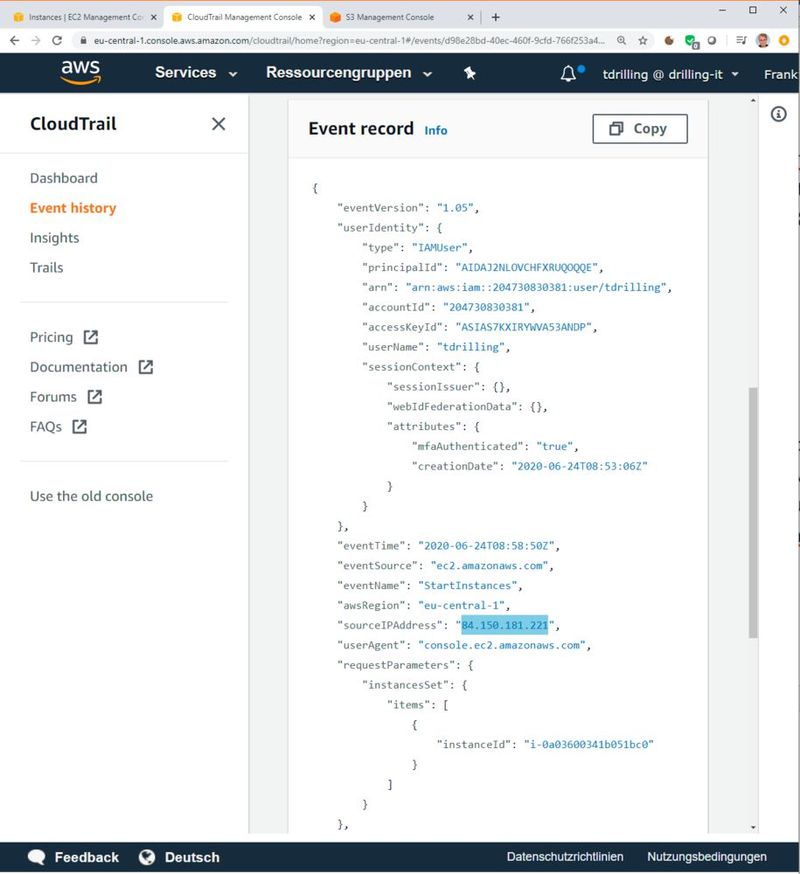Click the external link icon beside Pricing
This screenshot has width=800, height=874.
tap(90, 337)
